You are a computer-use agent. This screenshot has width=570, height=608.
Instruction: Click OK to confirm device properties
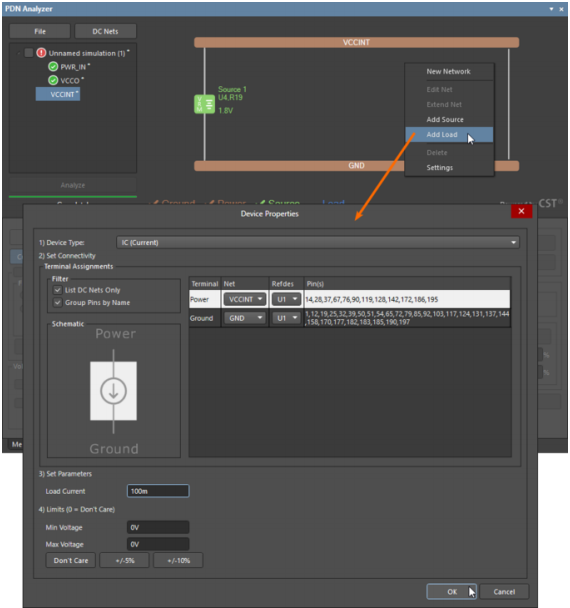[452, 592]
